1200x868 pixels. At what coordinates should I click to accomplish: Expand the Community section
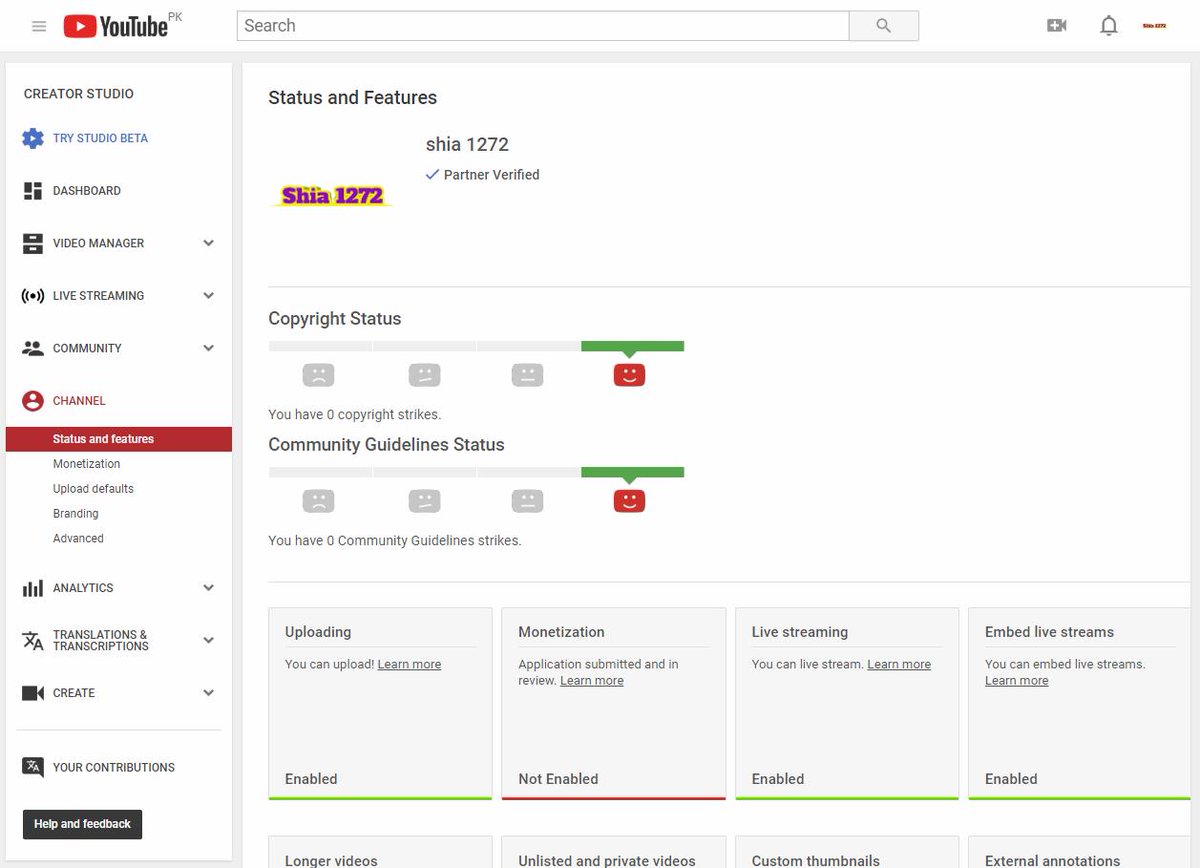click(208, 348)
